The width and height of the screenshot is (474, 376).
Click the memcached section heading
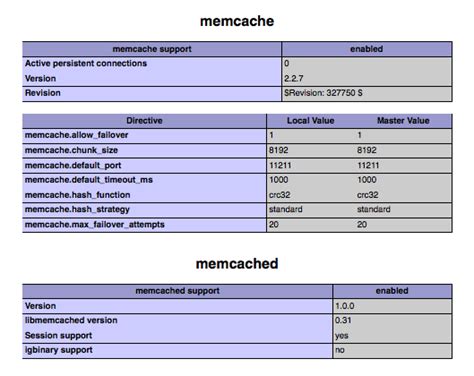point(237,264)
